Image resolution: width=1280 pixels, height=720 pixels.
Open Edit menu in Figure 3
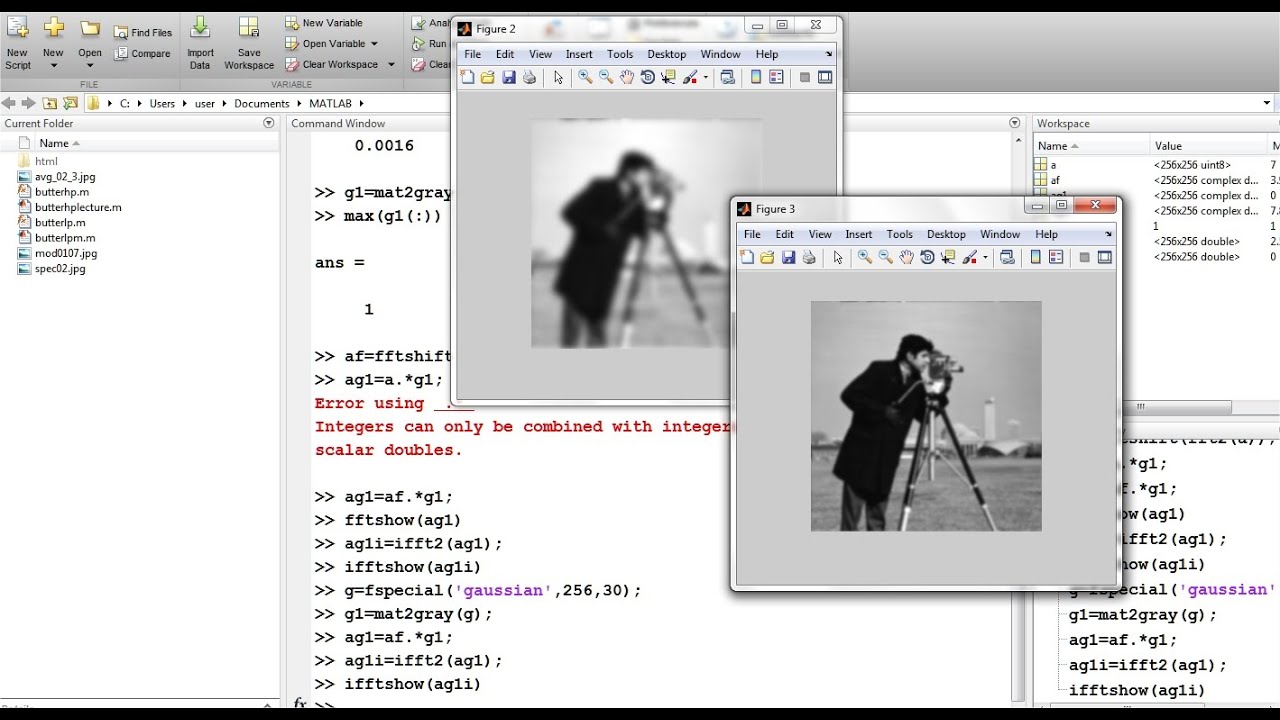click(784, 234)
